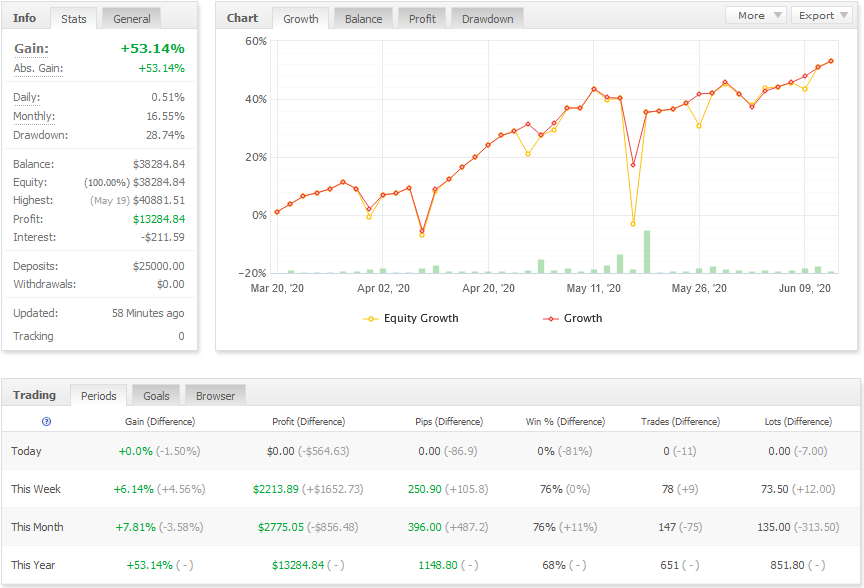Image resolution: width=864 pixels, height=588 pixels.
Task: Click the Drawdown value 28.74%
Action: pyautogui.click(x=165, y=135)
